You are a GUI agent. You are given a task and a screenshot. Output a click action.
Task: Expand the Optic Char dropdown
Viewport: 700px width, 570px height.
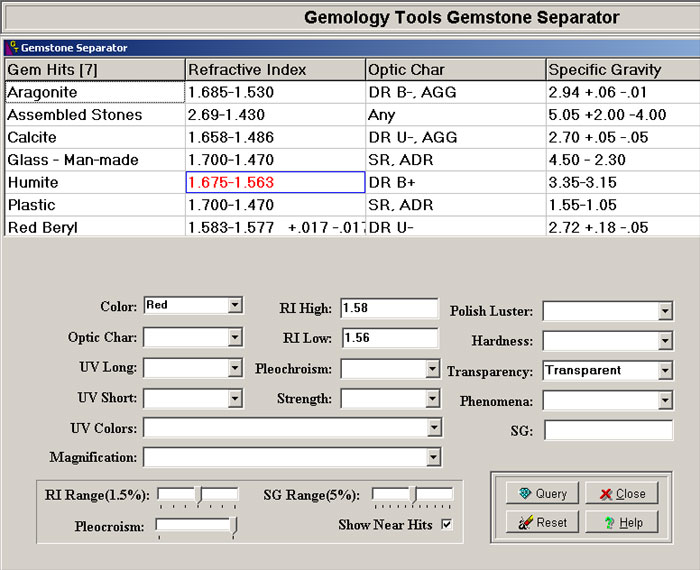(235, 337)
